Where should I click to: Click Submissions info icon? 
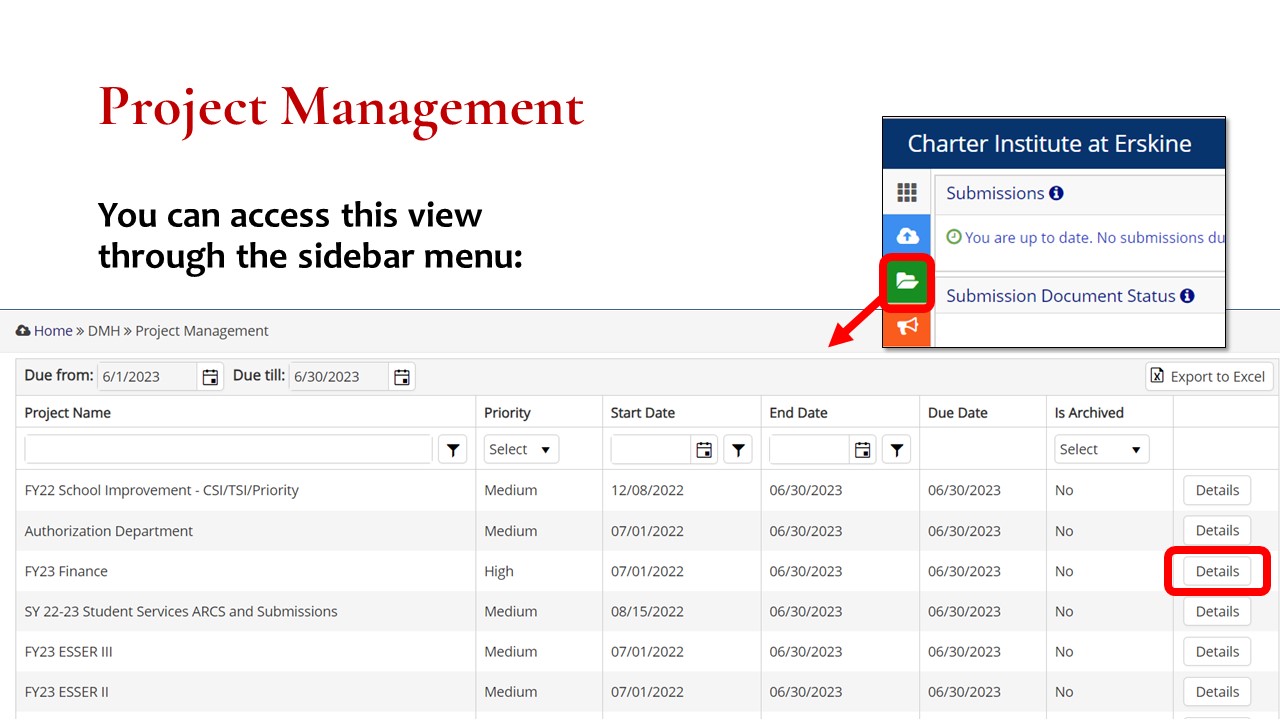1056,193
